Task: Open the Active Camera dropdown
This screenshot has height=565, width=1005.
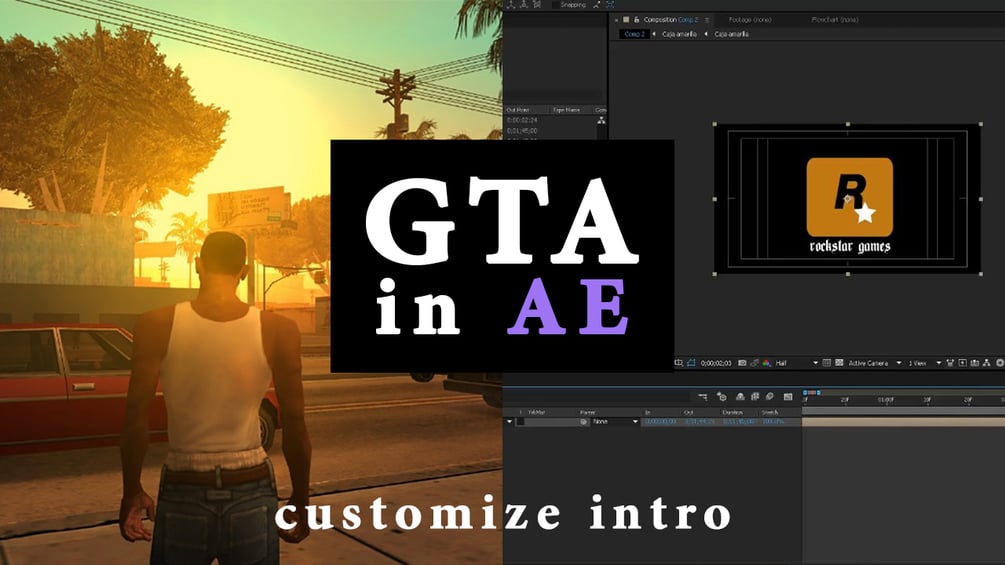Action: 875,363
